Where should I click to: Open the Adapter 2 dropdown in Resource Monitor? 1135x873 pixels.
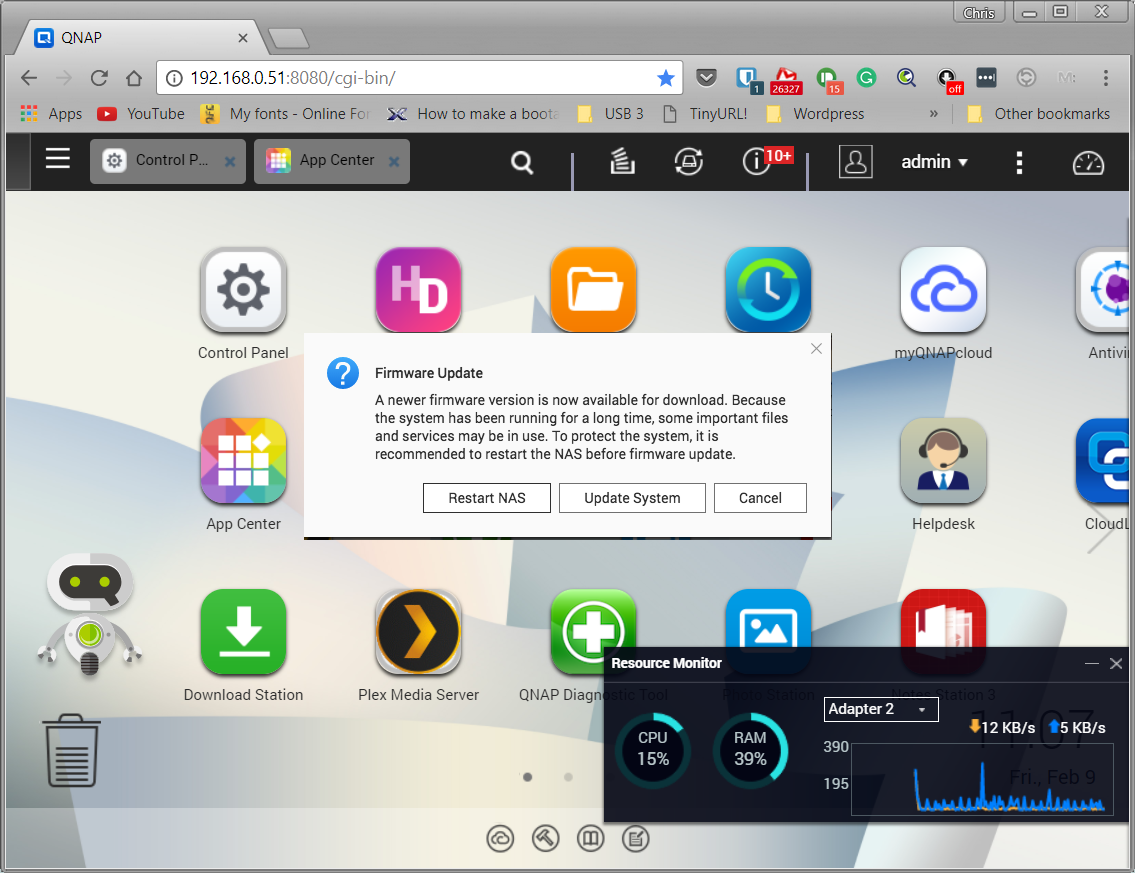(881, 709)
